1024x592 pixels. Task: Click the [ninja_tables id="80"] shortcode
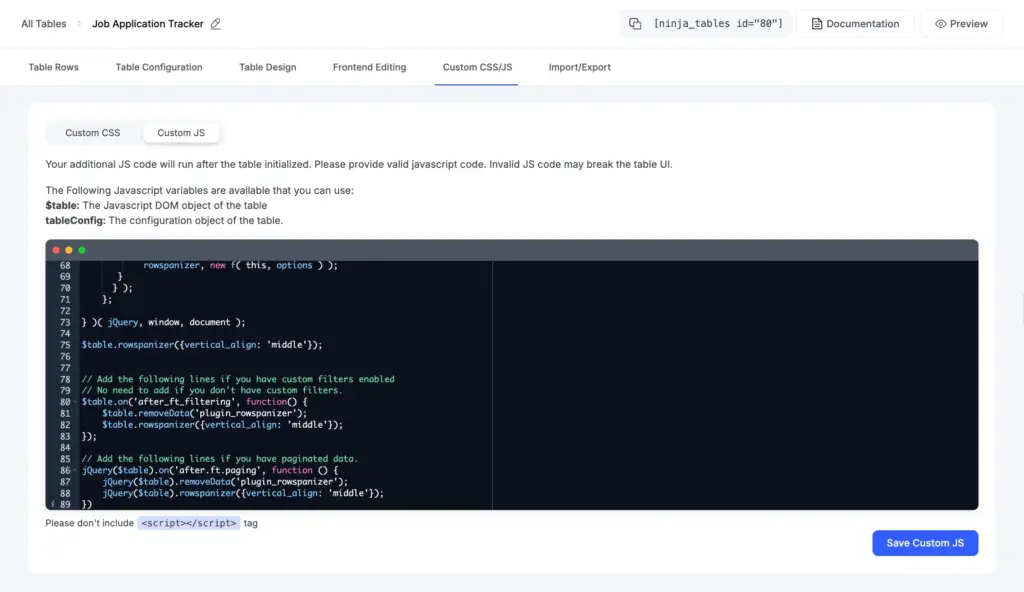coord(718,24)
